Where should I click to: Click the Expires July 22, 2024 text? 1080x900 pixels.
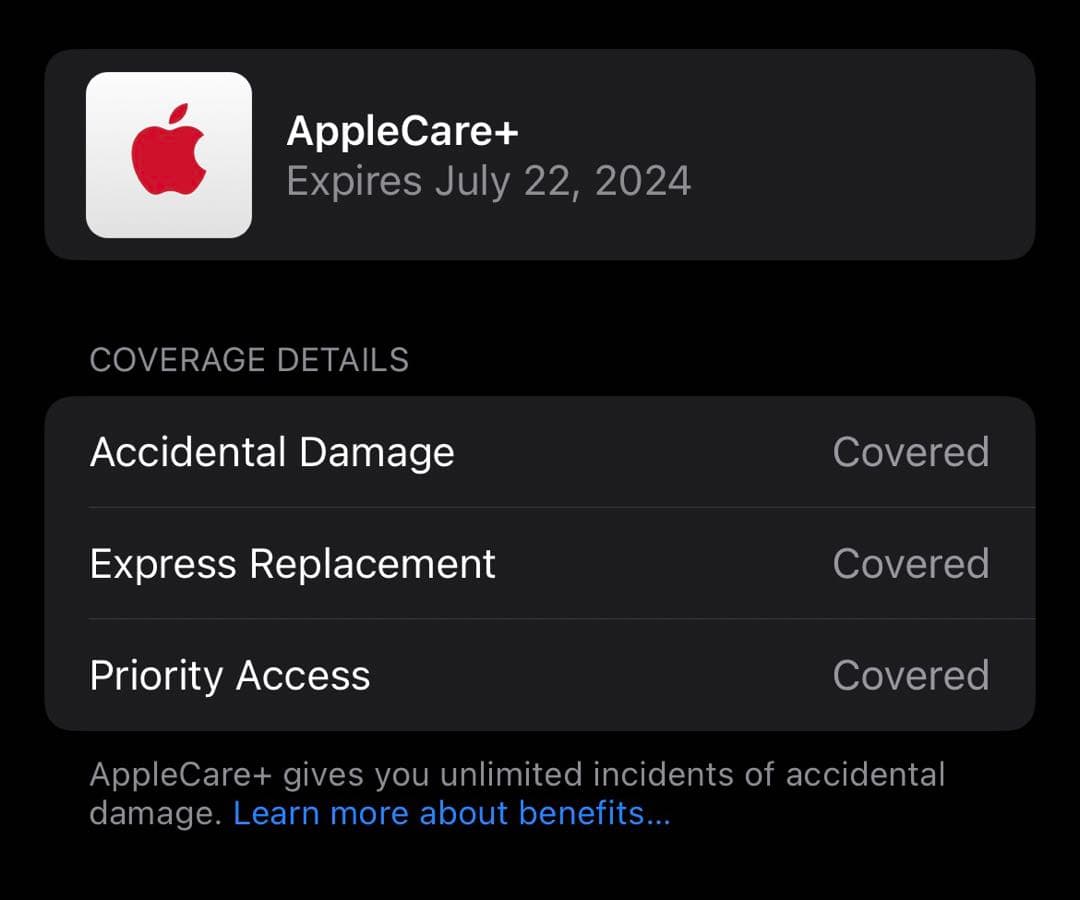[x=489, y=181]
